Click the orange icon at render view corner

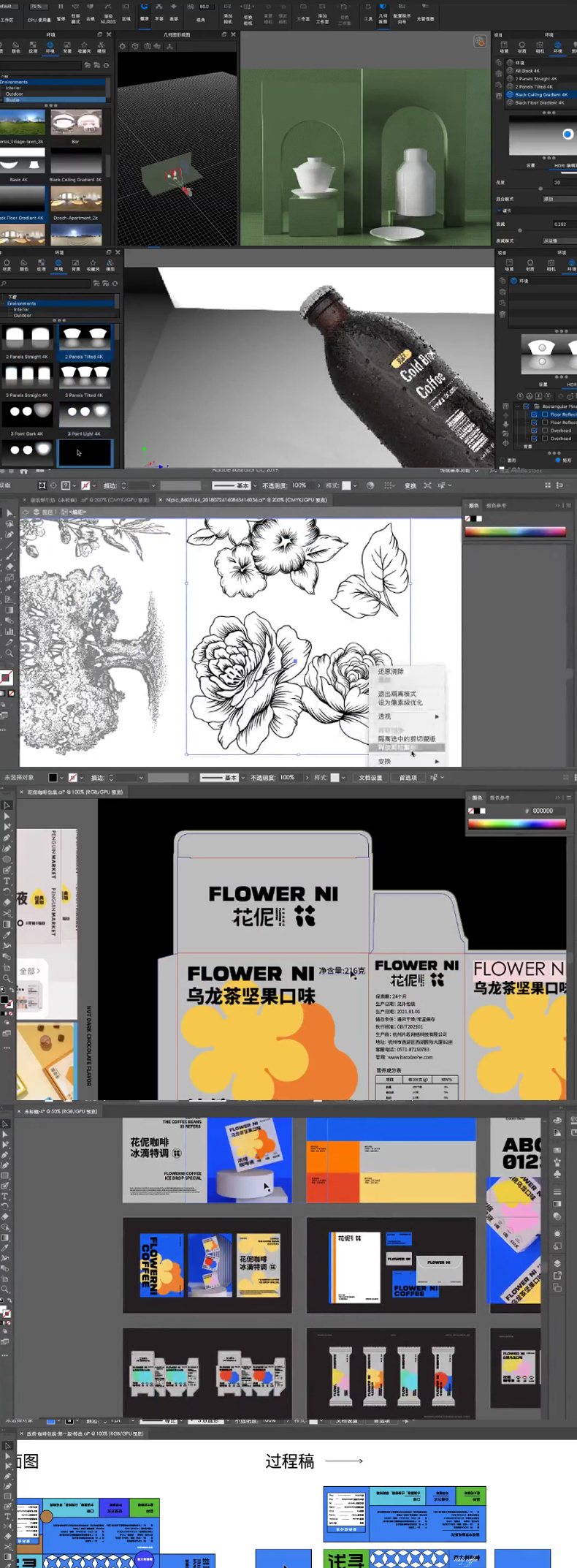[x=480, y=42]
